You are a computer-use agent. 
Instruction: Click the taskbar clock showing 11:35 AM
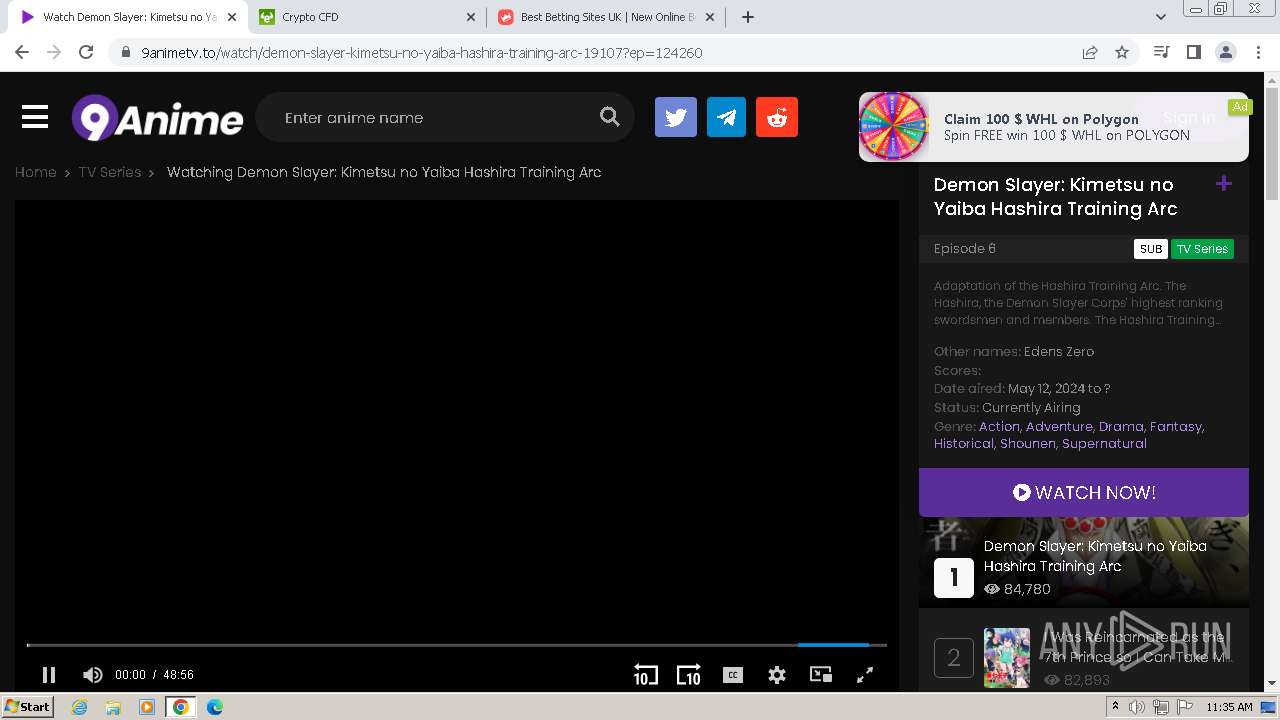click(x=1229, y=707)
